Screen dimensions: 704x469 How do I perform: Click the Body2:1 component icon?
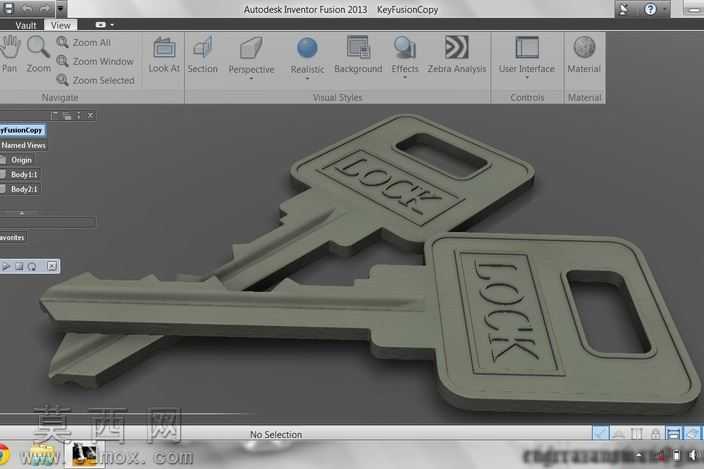click(3, 189)
